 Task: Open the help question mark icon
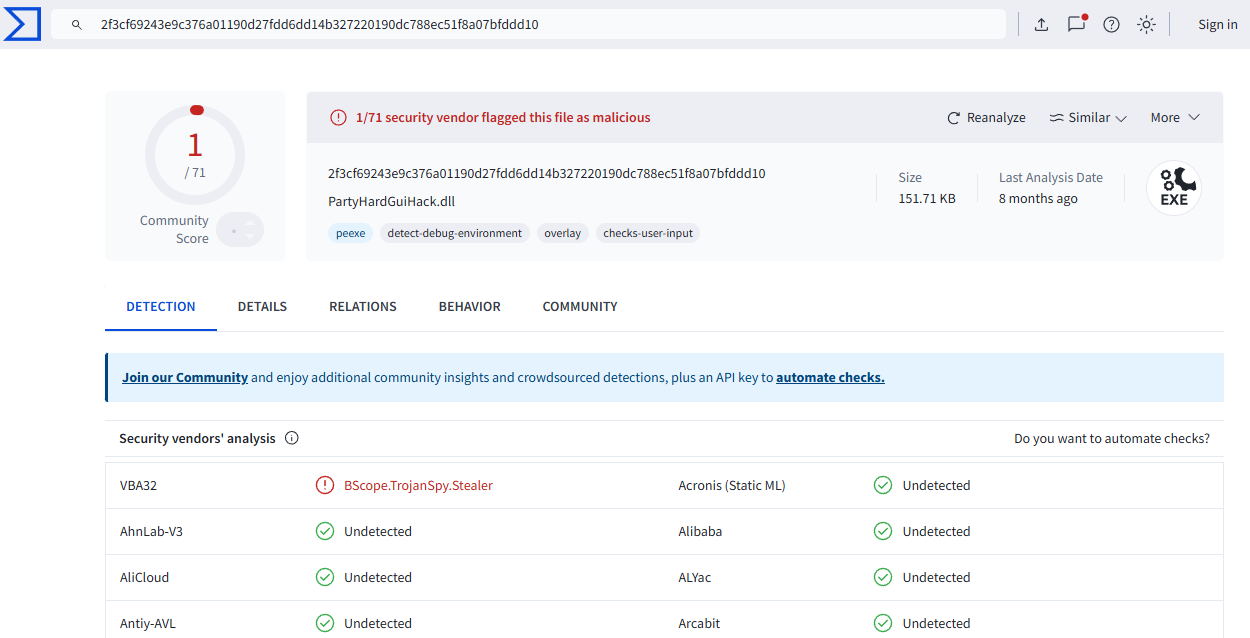1111,25
